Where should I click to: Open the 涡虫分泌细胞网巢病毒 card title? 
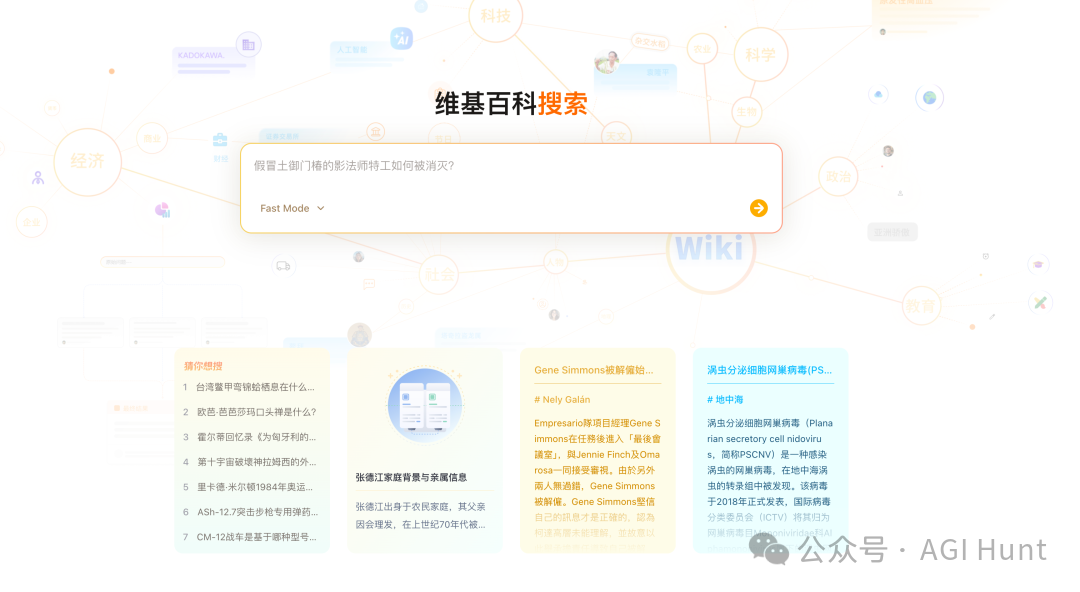769,370
